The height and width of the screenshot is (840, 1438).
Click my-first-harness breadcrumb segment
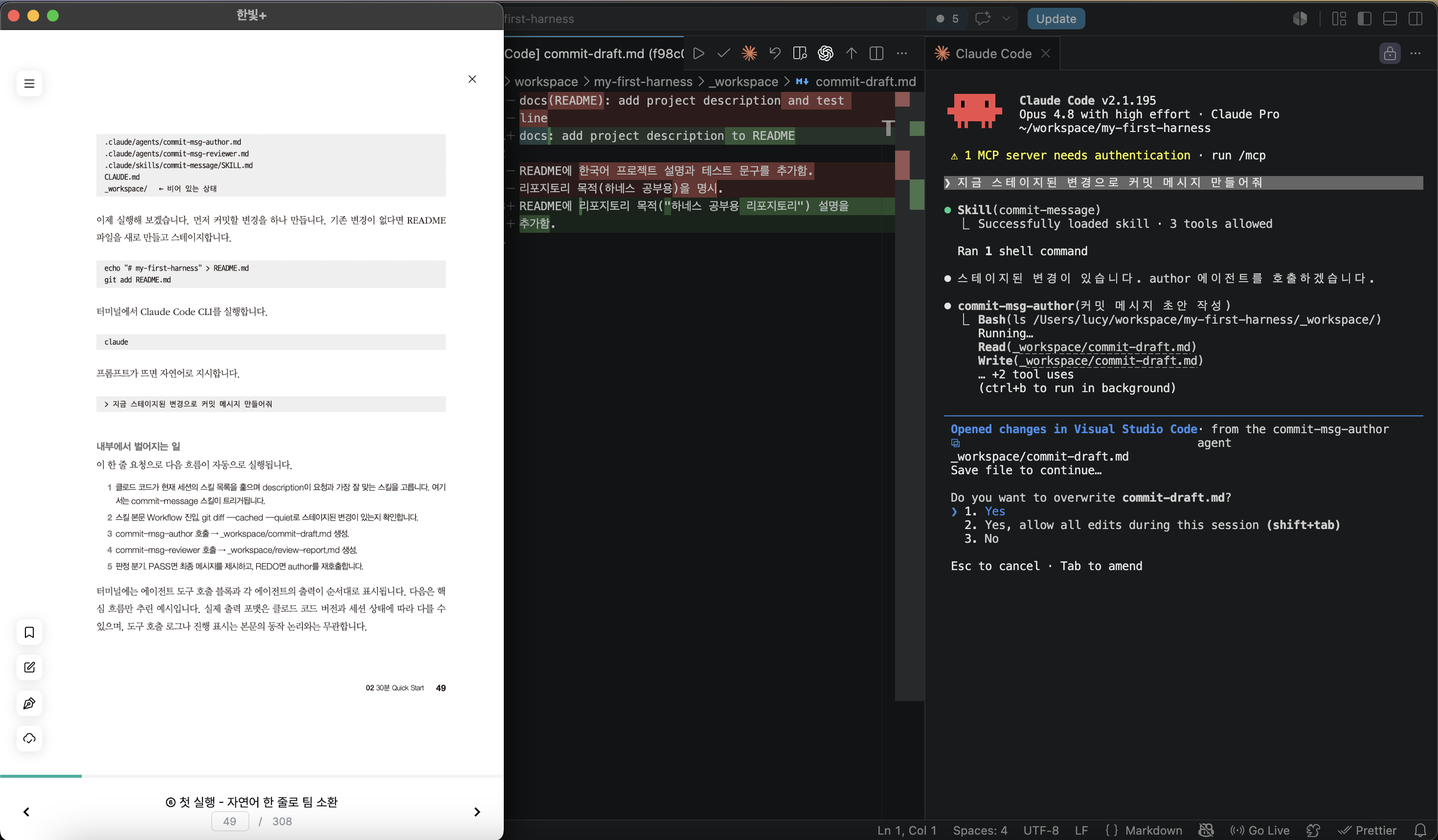(x=643, y=82)
